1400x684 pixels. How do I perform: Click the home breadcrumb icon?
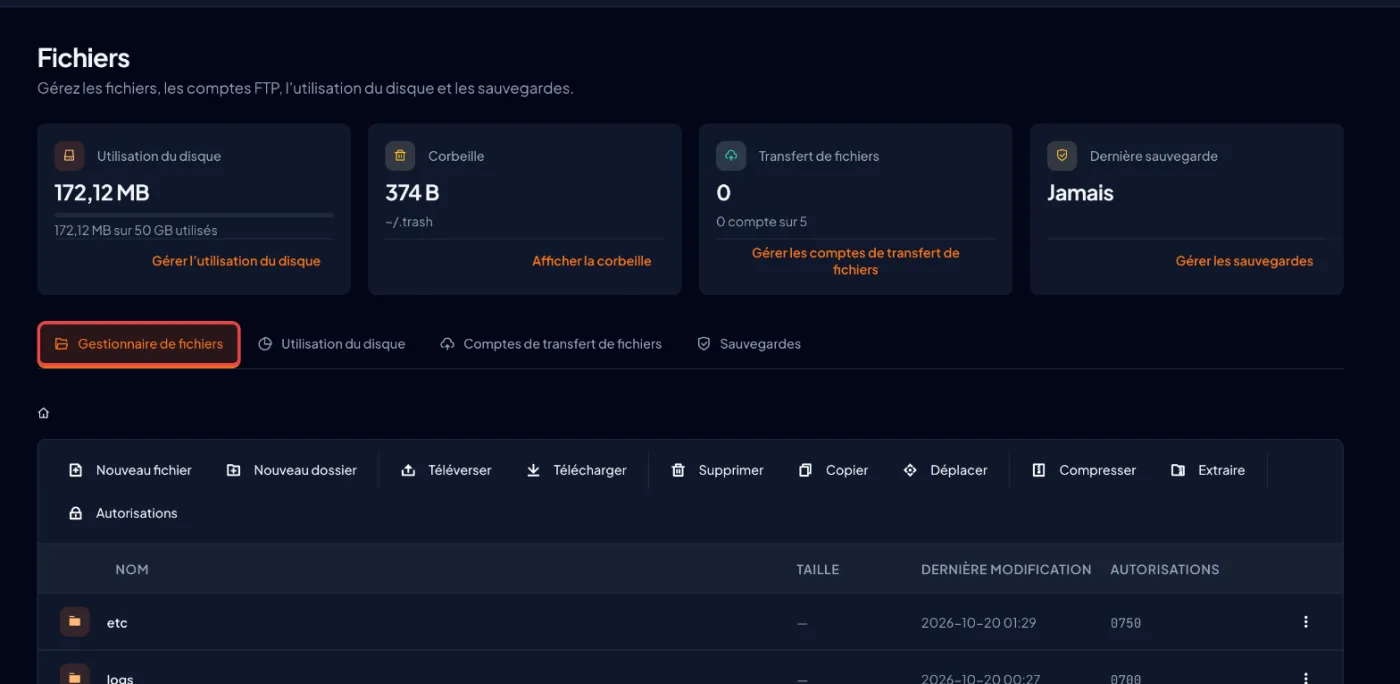click(43, 413)
